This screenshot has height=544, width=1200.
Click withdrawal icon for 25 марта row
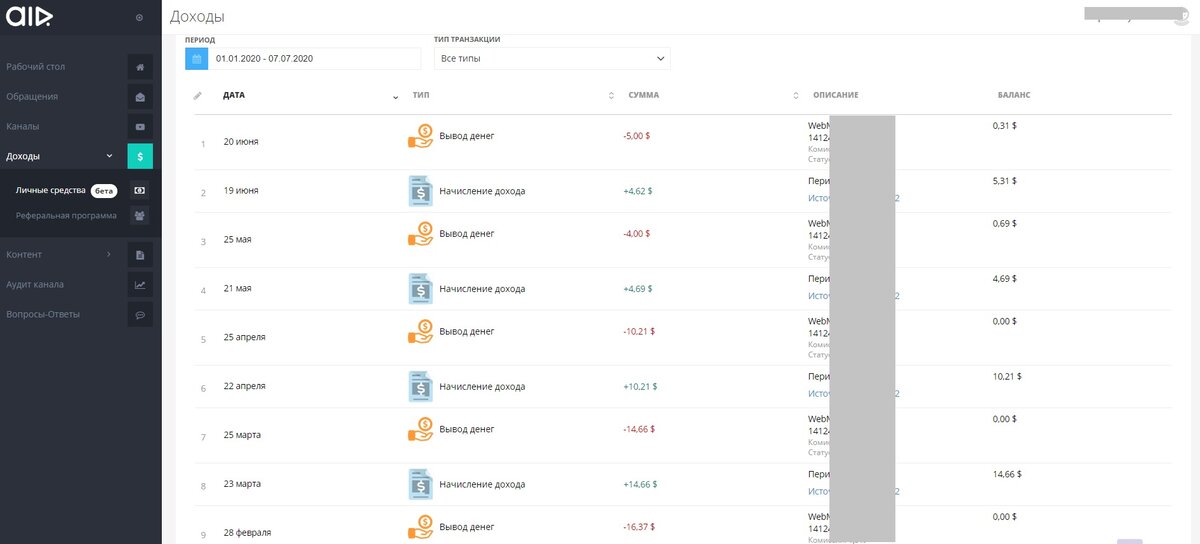[x=420, y=430]
